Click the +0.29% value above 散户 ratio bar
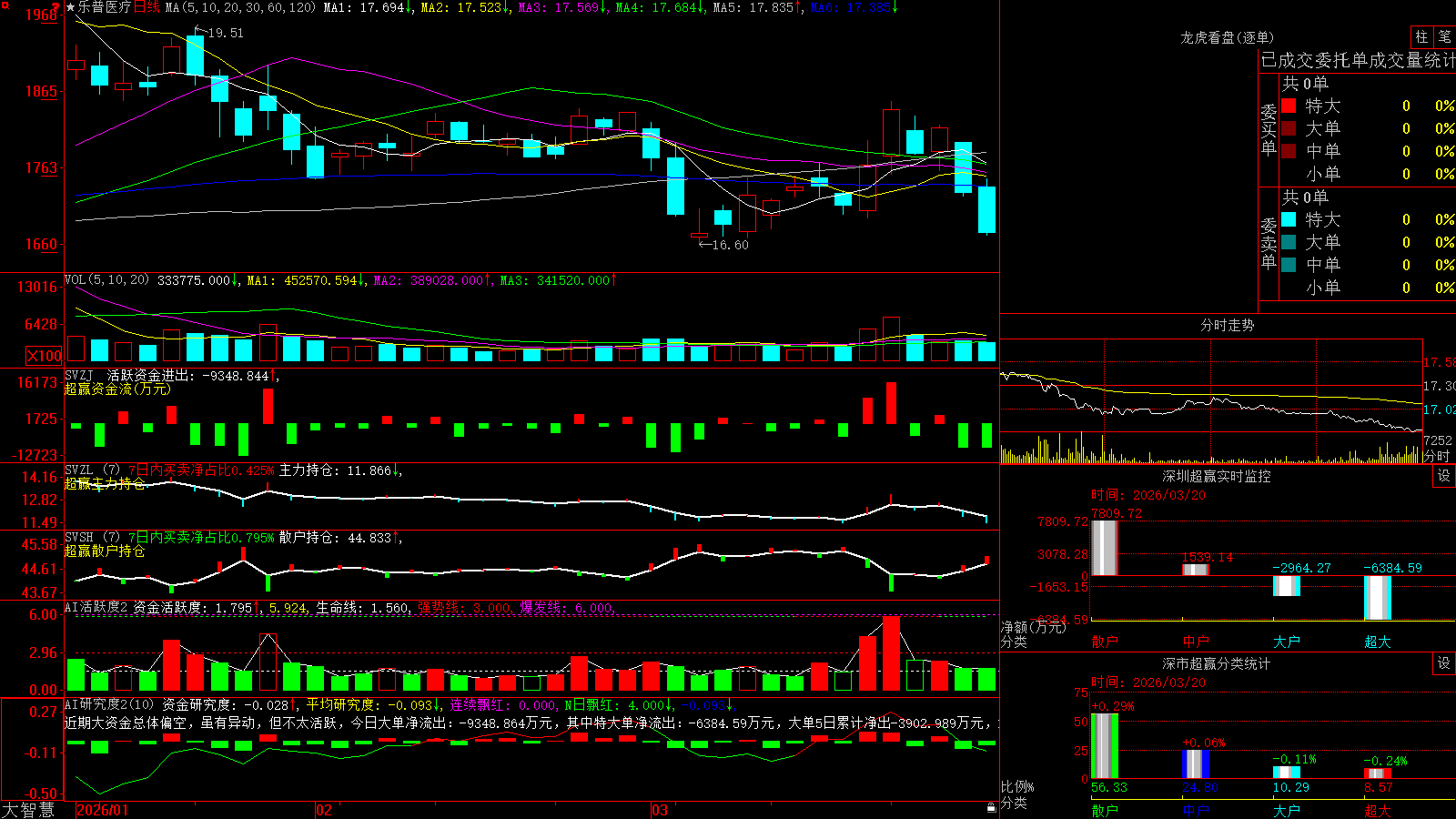 coord(1112,706)
